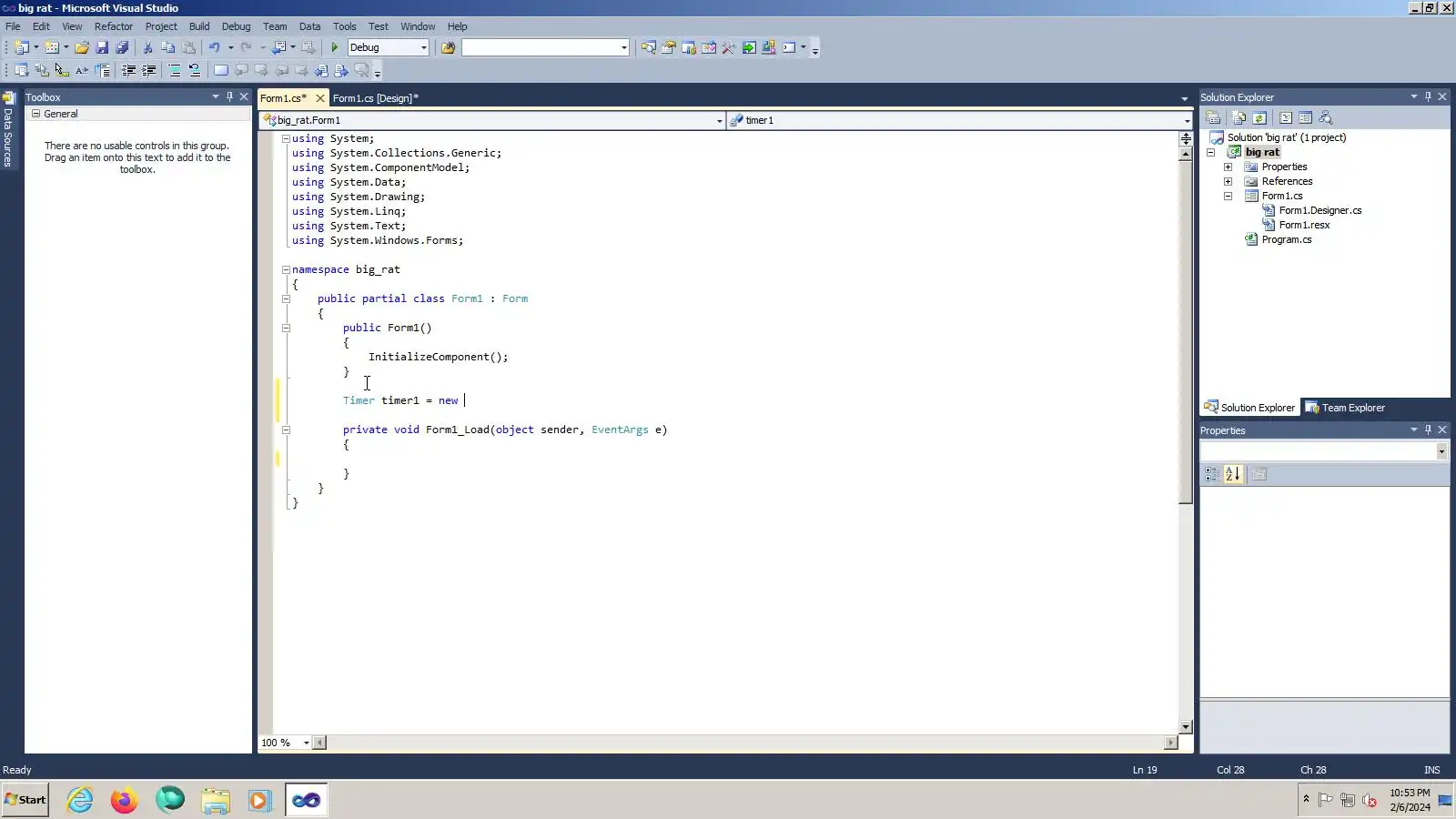1456x819 pixels.
Task: Click the Undo arrow icon
Action: (x=214, y=47)
